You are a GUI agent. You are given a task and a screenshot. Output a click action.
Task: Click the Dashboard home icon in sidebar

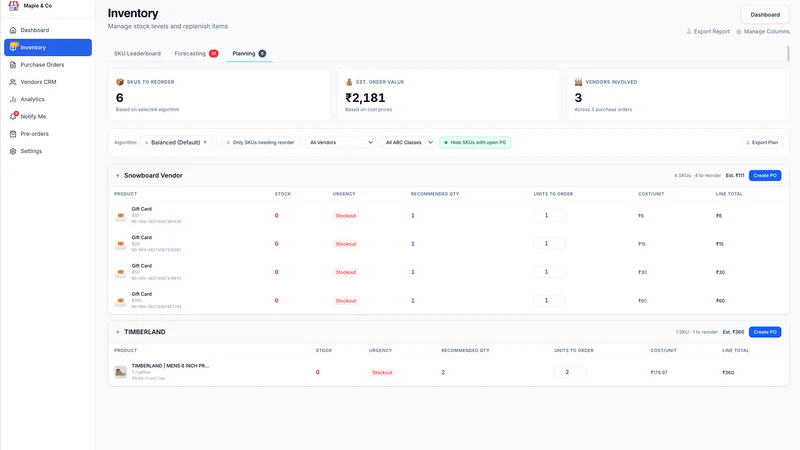click(13, 30)
